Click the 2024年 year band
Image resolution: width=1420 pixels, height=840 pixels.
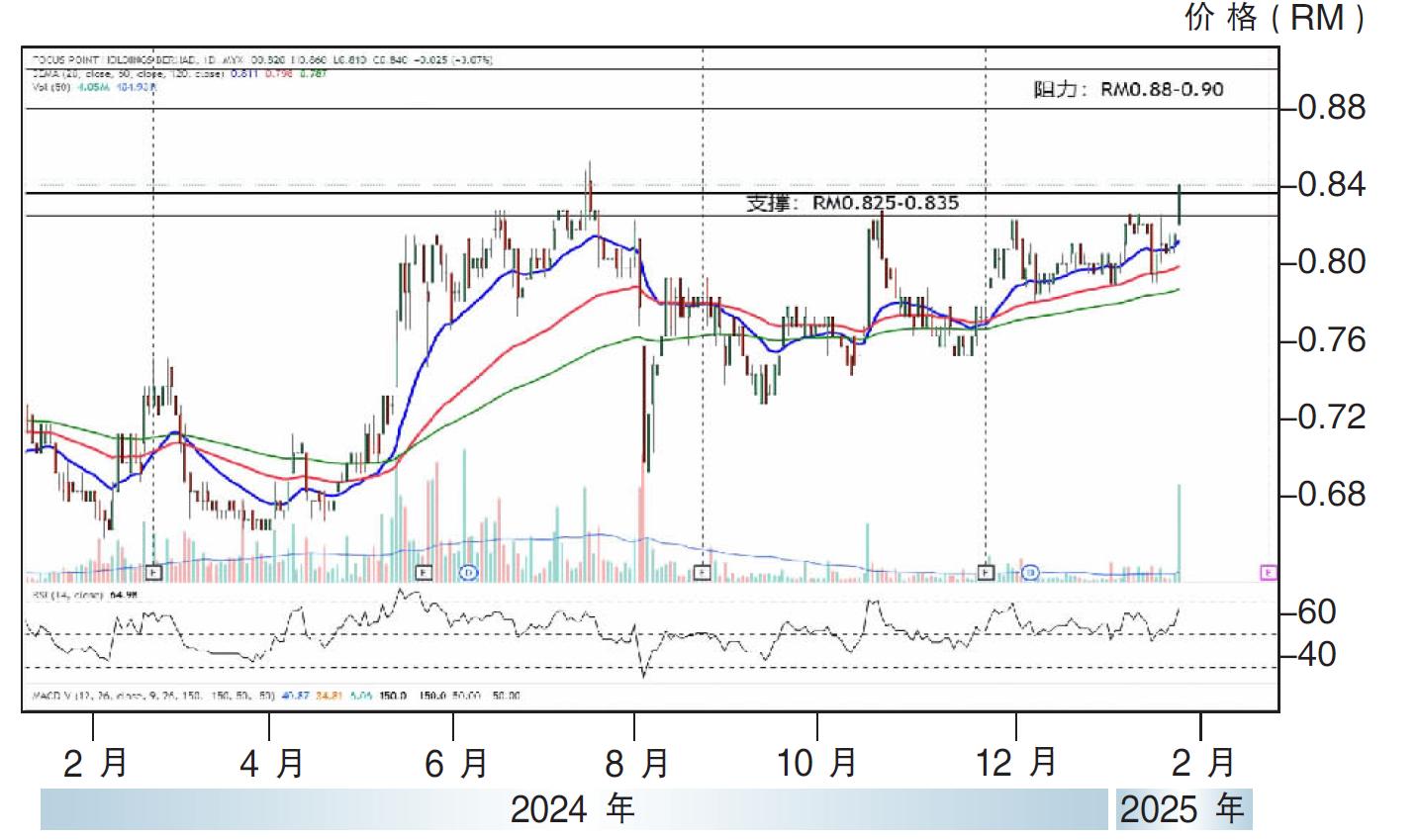point(573,809)
